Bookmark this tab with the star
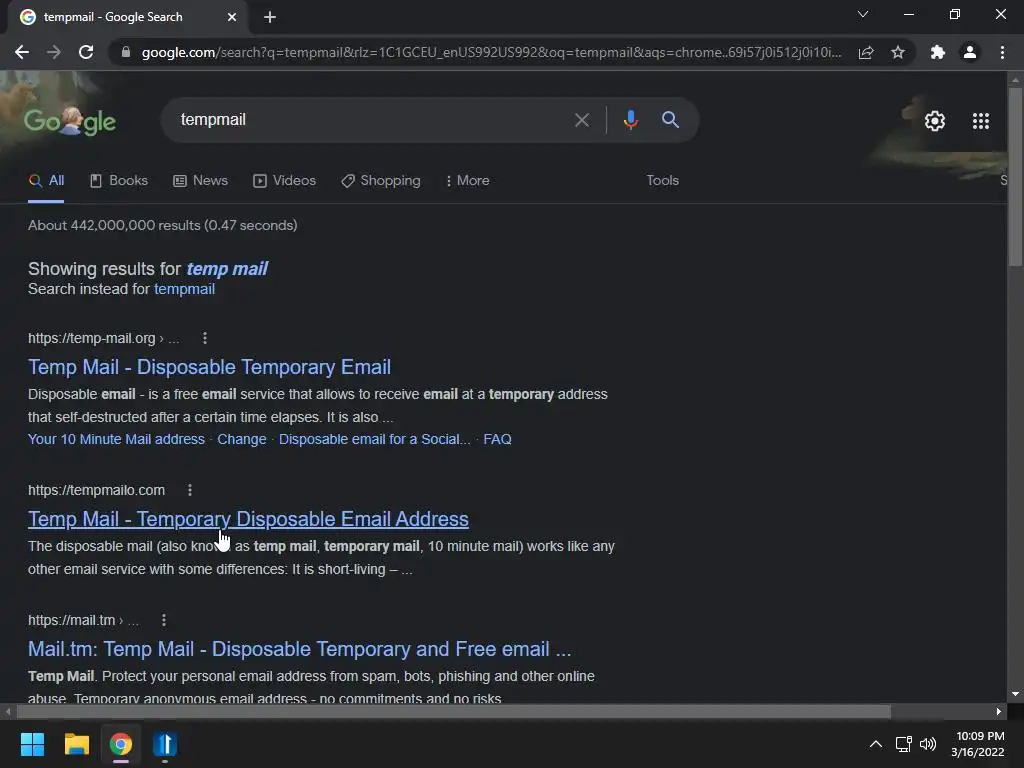This screenshot has width=1024, height=768. pos(898,52)
